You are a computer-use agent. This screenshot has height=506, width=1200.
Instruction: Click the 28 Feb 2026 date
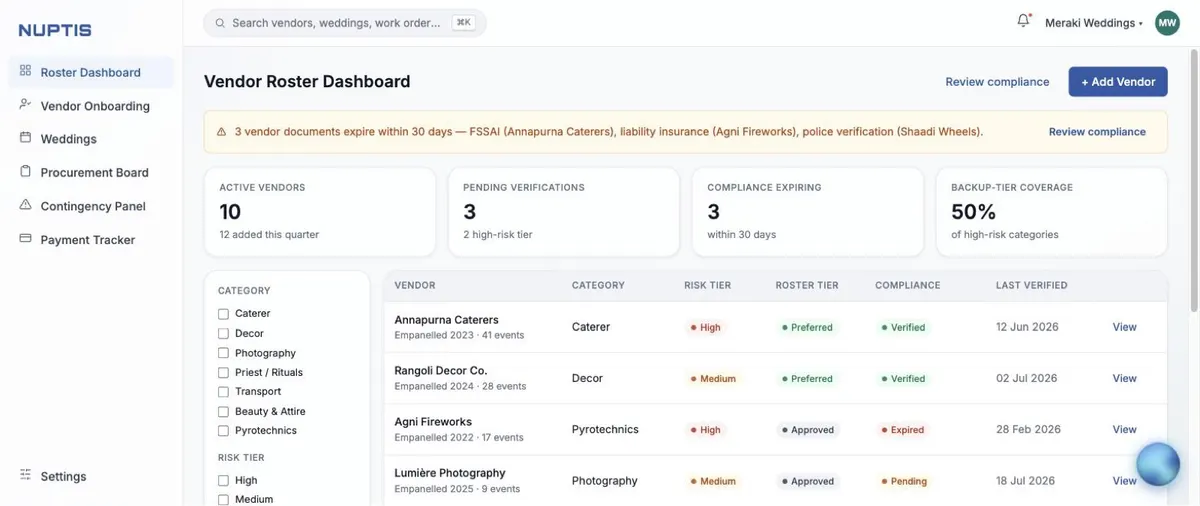(x=1028, y=429)
